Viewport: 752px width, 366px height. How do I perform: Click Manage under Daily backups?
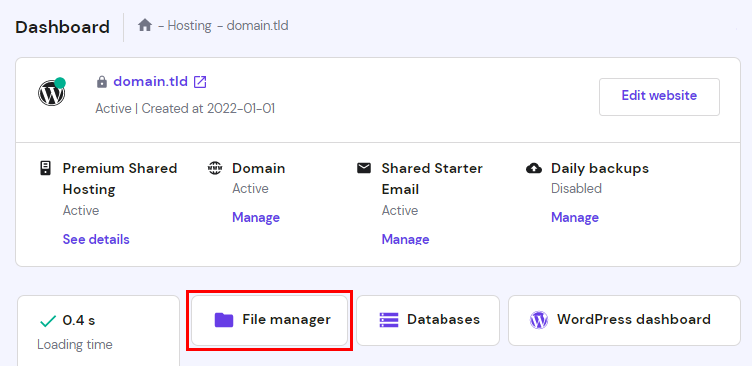575,217
